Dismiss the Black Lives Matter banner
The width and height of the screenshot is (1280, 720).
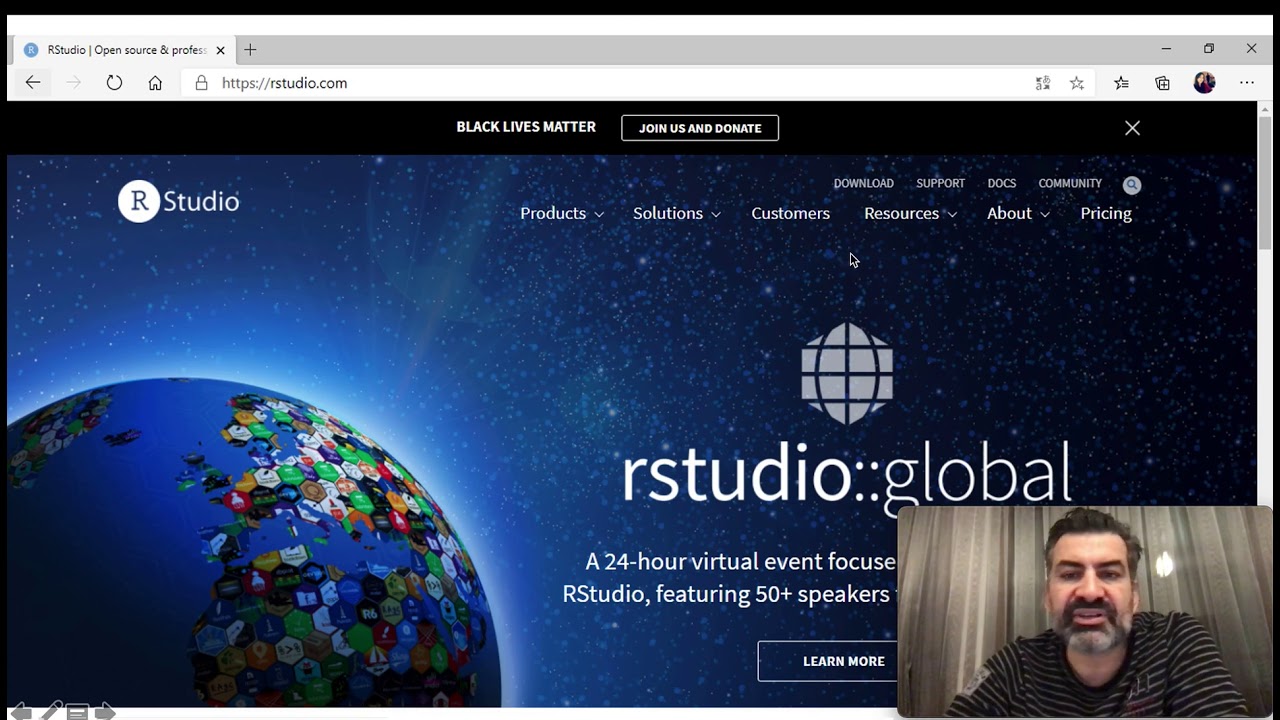[1132, 128]
